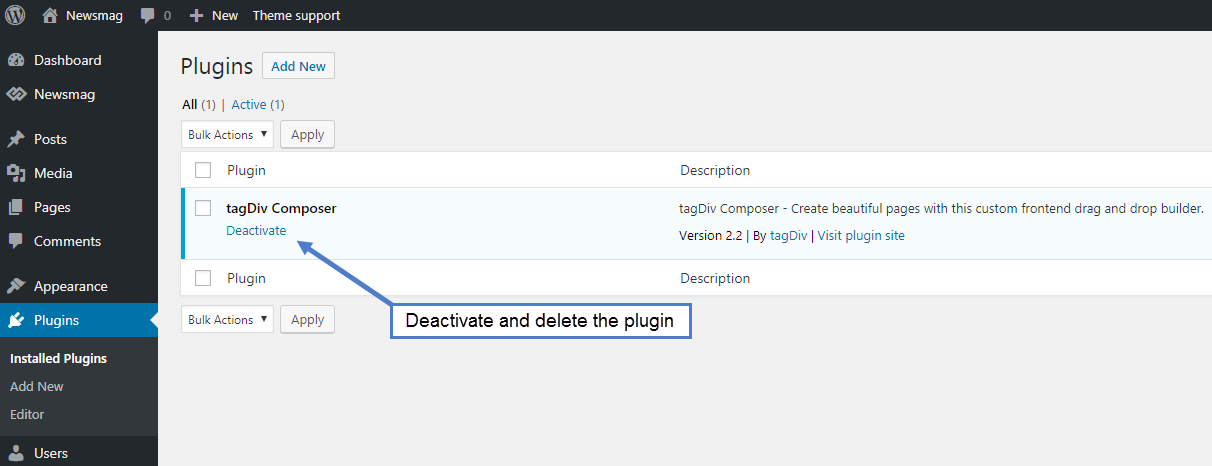This screenshot has height=466, width=1212.
Task: Click Visit plugin site link
Action: (861, 236)
